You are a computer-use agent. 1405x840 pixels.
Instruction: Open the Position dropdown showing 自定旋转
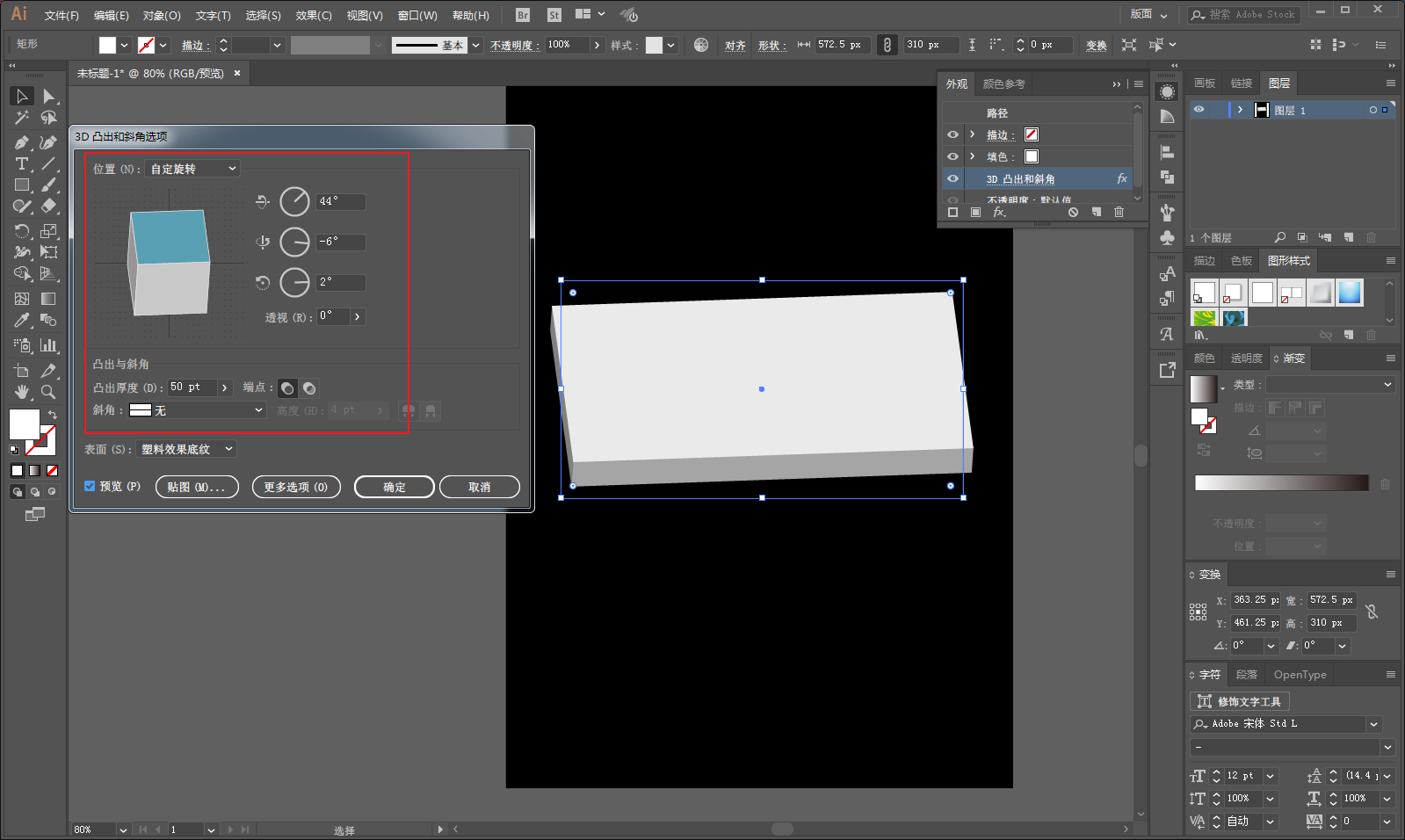(x=192, y=169)
